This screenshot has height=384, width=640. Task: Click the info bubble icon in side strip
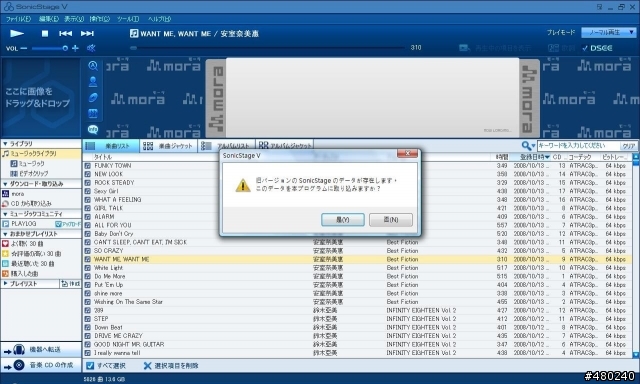click(x=93, y=129)
